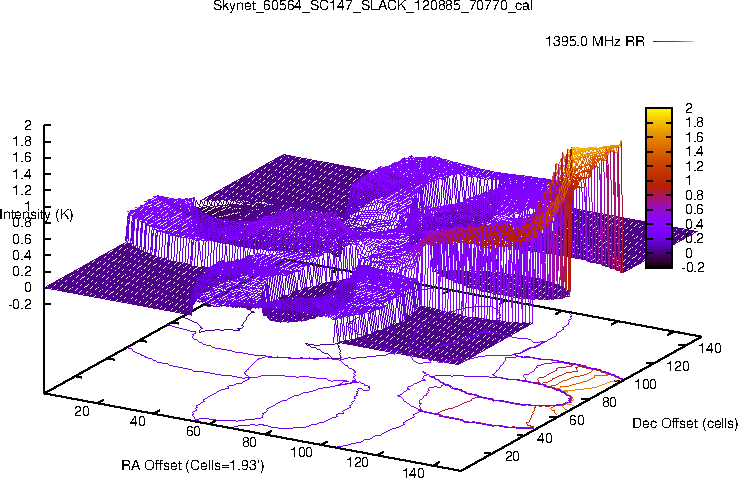Click the color bar value -0.2
This screenshot has width=738, height=478.
click(x=693, y=267)
